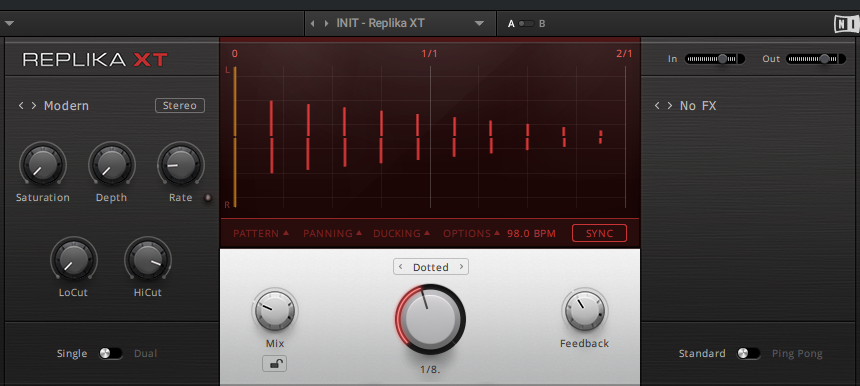Select next preset with right arrow

(x=326, y=24)
